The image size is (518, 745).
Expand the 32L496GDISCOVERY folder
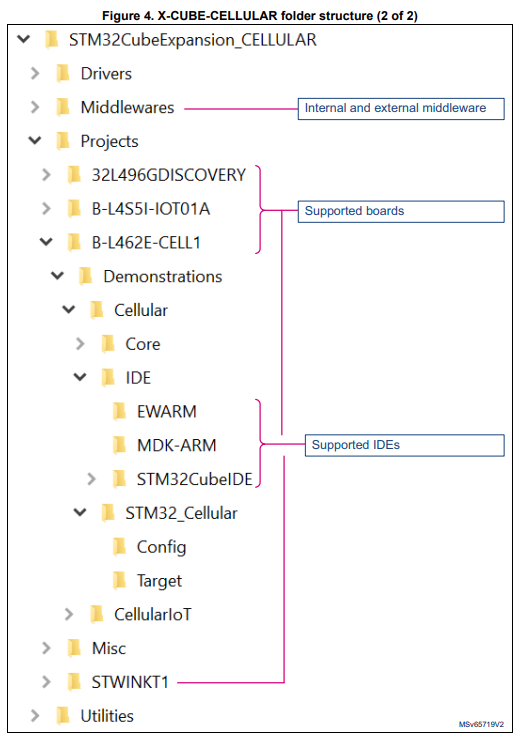pyautogui.click(x=46, y=175)
